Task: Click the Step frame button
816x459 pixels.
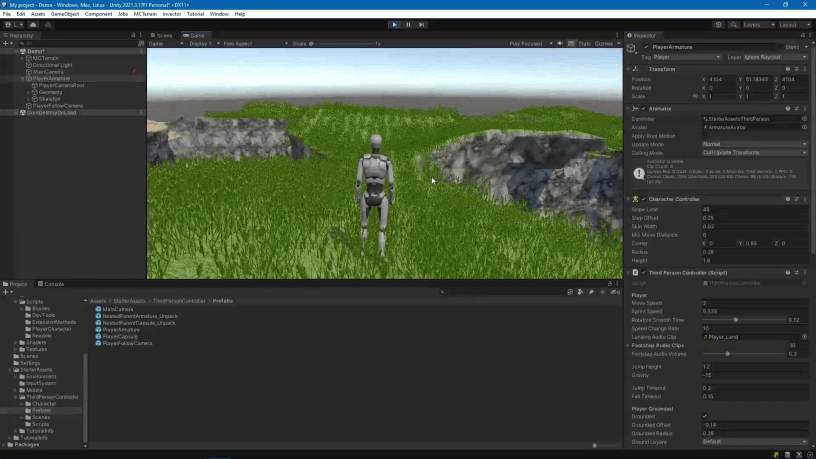Action: coord(422,24)
